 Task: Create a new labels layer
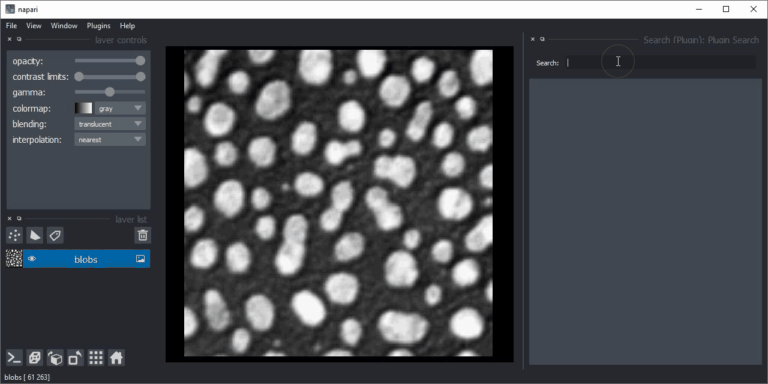tap(55, 236)
